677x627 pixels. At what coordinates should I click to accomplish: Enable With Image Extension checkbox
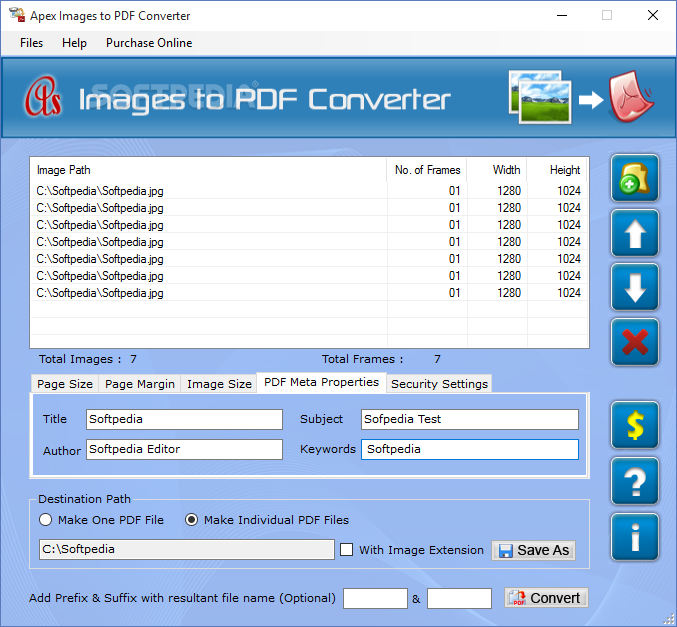(x=346, y=550)
